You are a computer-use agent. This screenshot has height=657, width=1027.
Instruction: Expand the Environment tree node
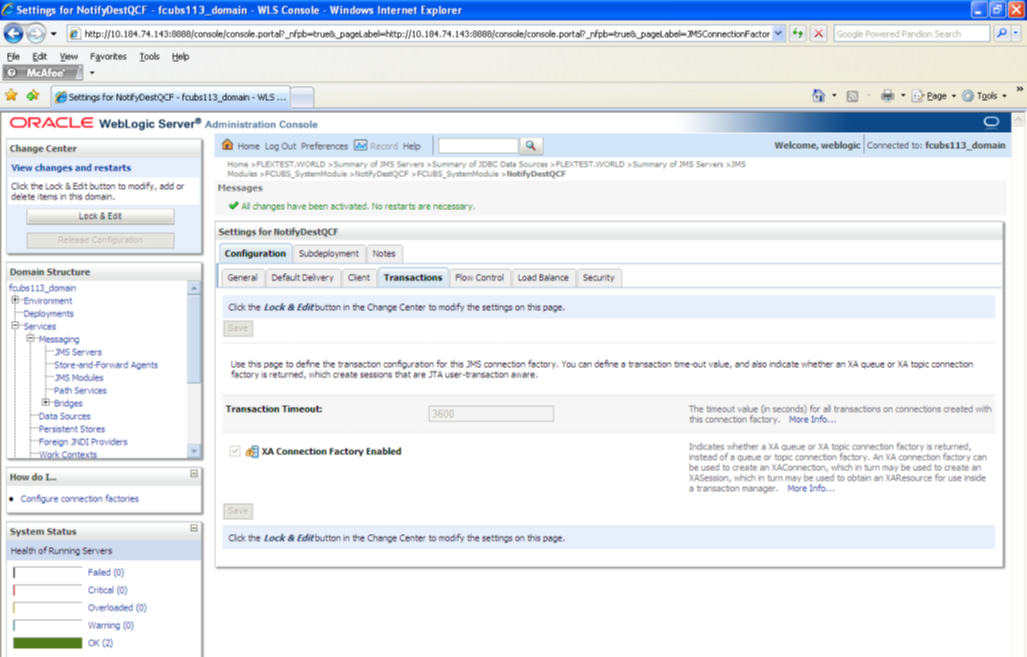click(15, 300)
